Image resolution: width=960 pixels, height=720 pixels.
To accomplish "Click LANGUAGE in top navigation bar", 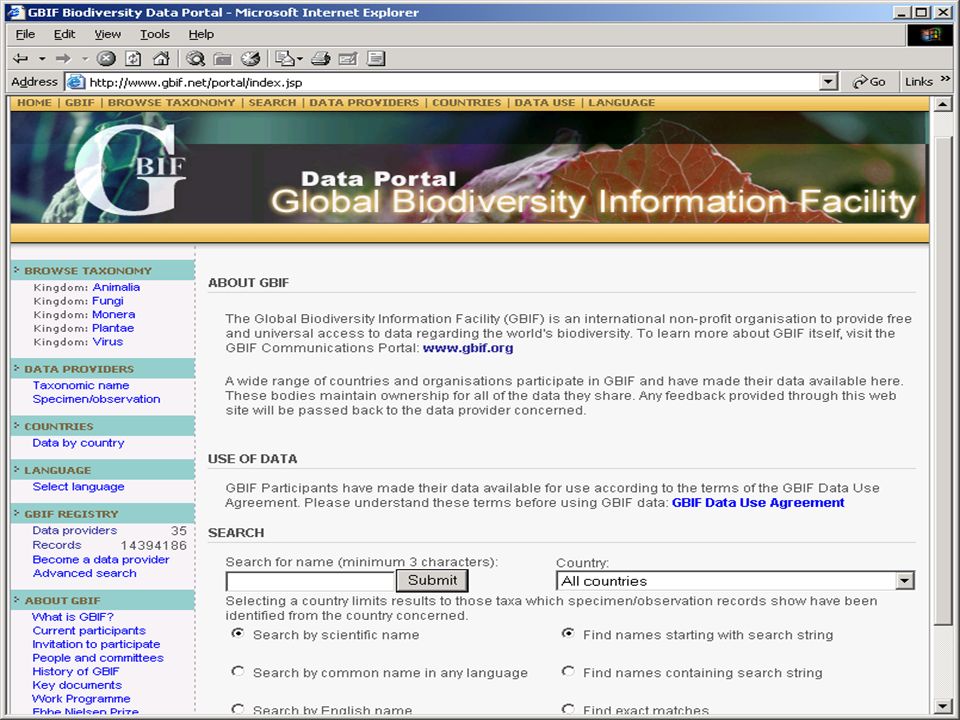I will tap(621, 103).
